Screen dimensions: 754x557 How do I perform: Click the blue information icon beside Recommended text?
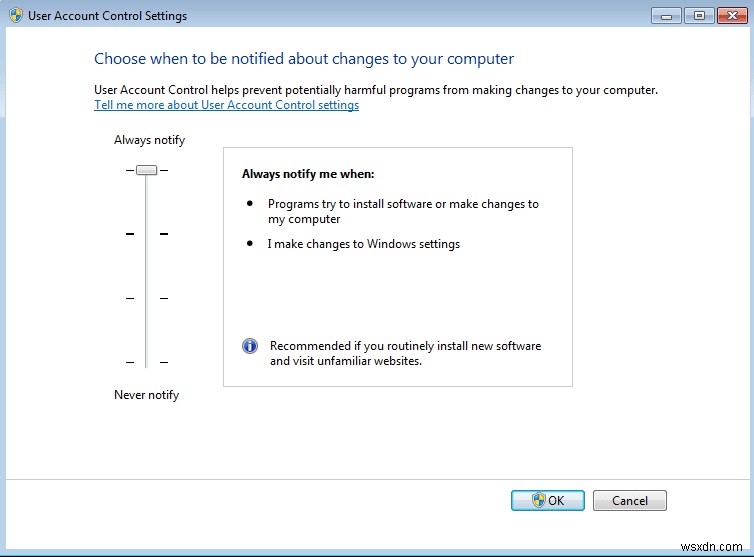[x=250, y=346]
